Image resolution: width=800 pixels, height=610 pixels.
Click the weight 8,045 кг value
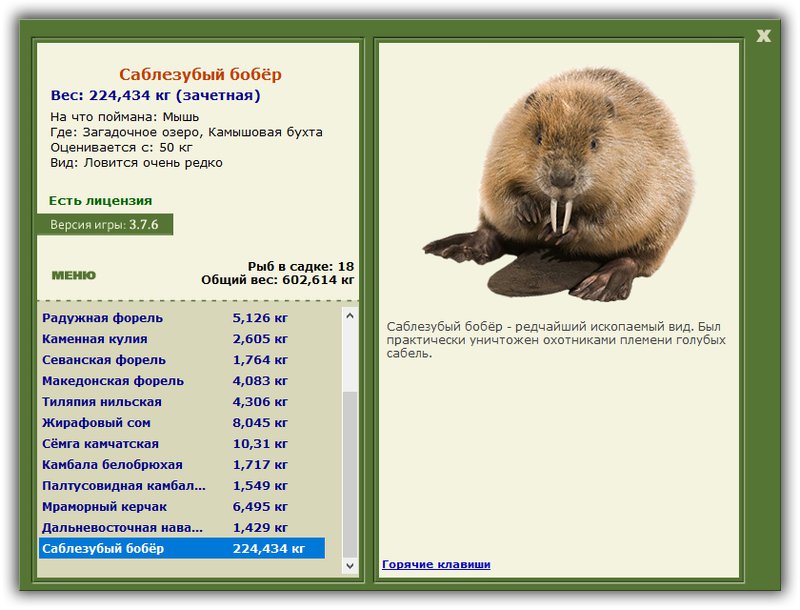click(x=260, y=422)
